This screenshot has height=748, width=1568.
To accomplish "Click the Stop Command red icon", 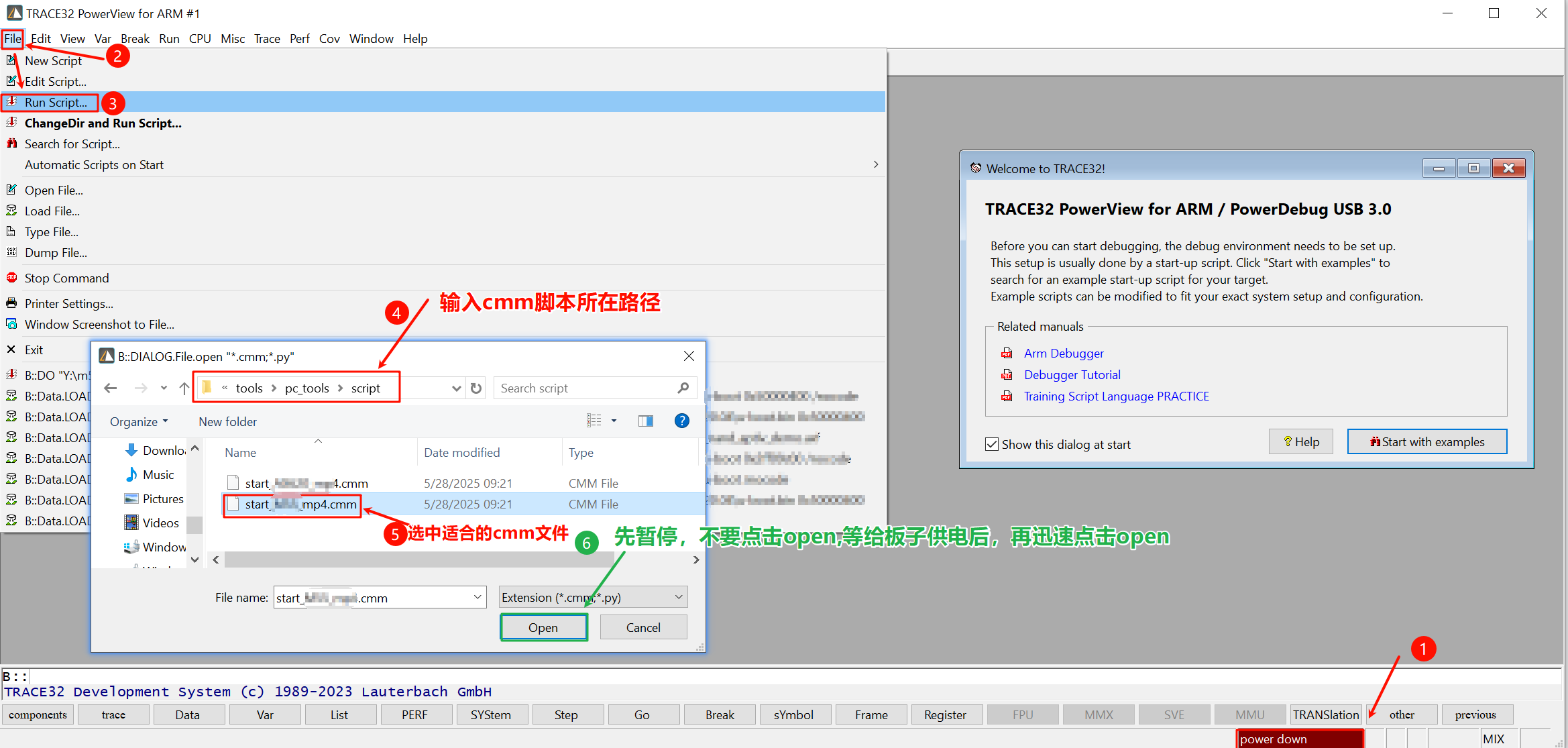I will click(x=11, y=278).
